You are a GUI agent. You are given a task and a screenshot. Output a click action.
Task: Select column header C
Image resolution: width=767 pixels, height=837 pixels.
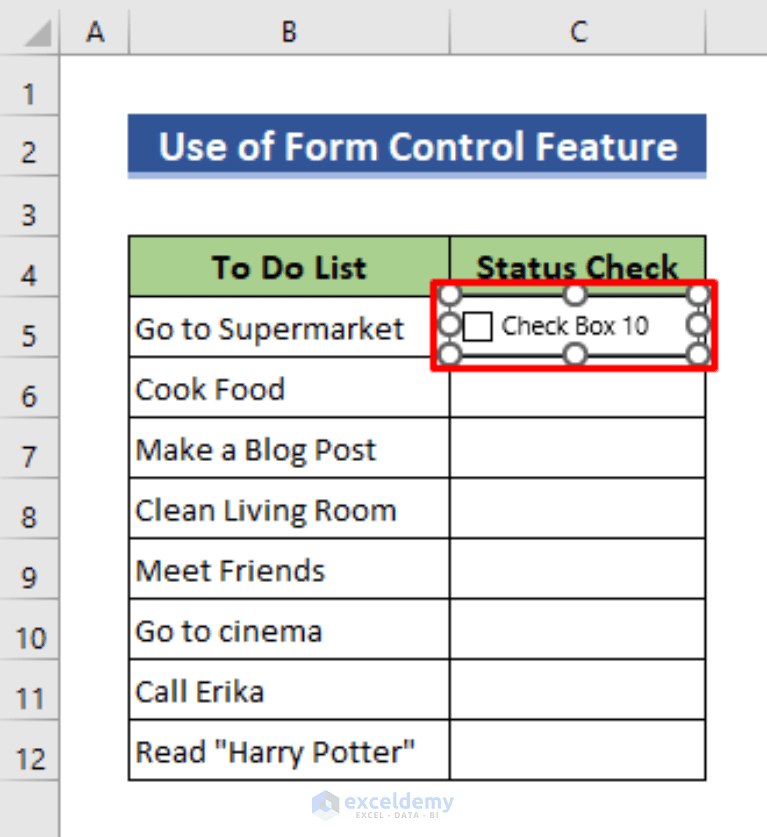point(578,31)
